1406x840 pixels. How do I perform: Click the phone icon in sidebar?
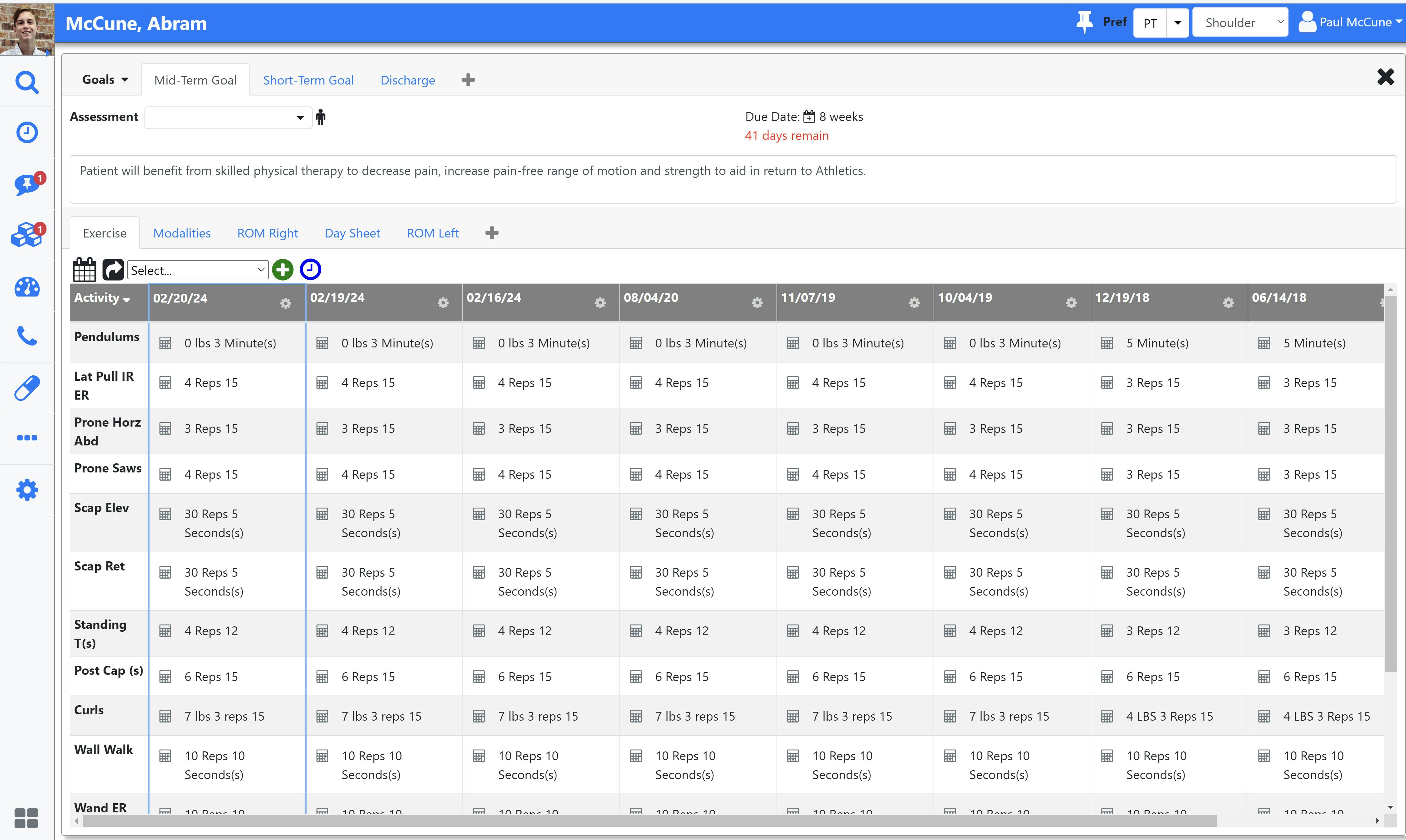[x=27, y=336]
